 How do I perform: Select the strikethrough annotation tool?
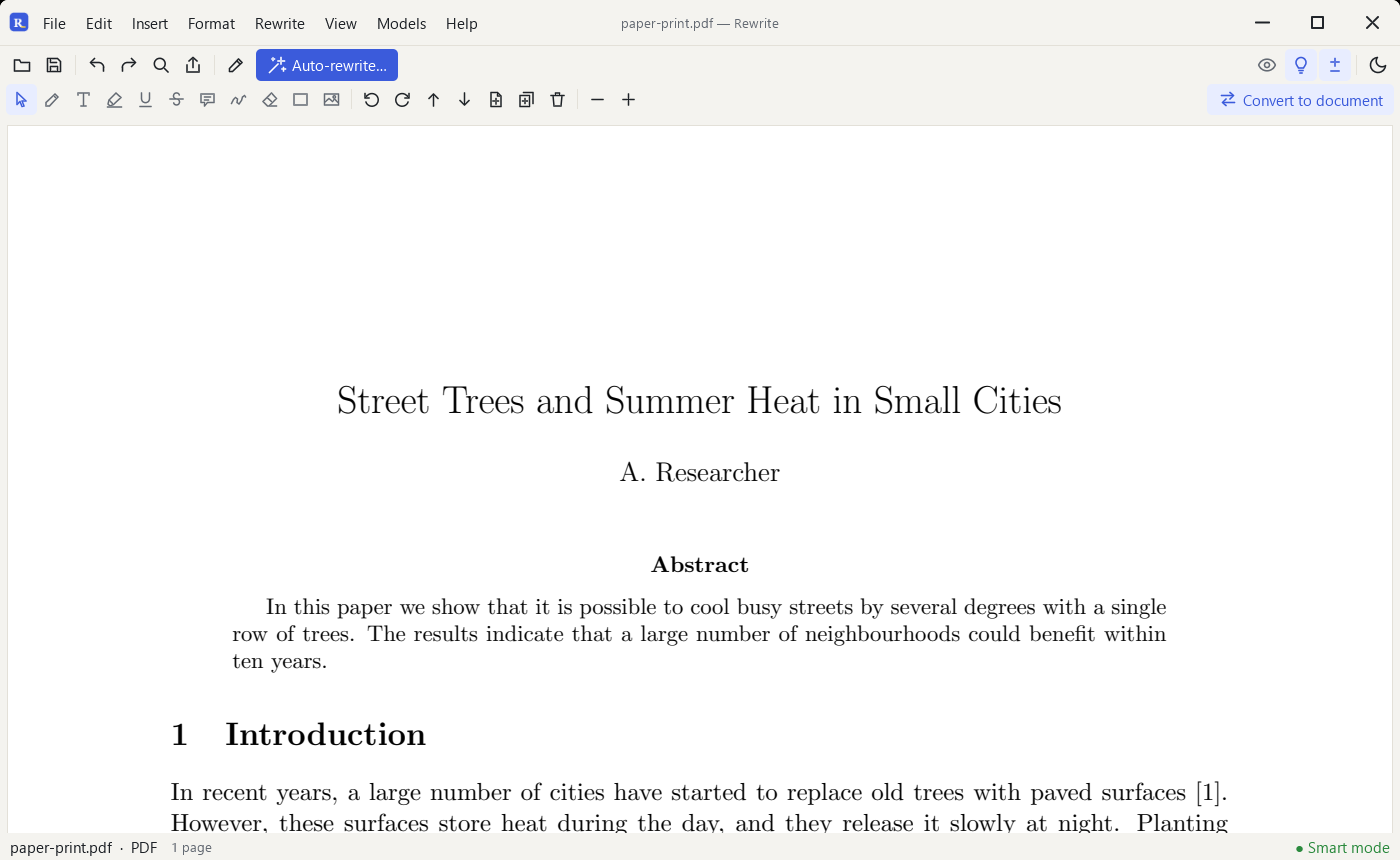tap(176, 100)
